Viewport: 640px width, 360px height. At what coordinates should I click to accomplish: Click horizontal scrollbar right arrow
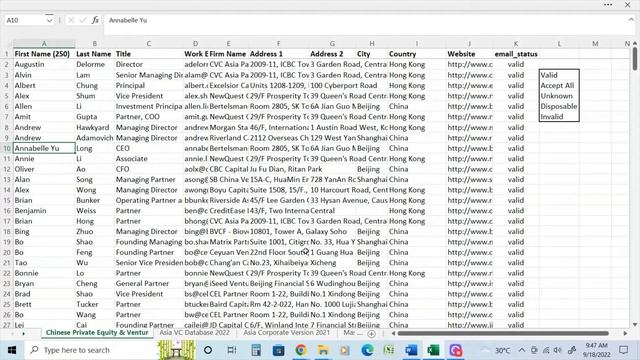[625, 333]
